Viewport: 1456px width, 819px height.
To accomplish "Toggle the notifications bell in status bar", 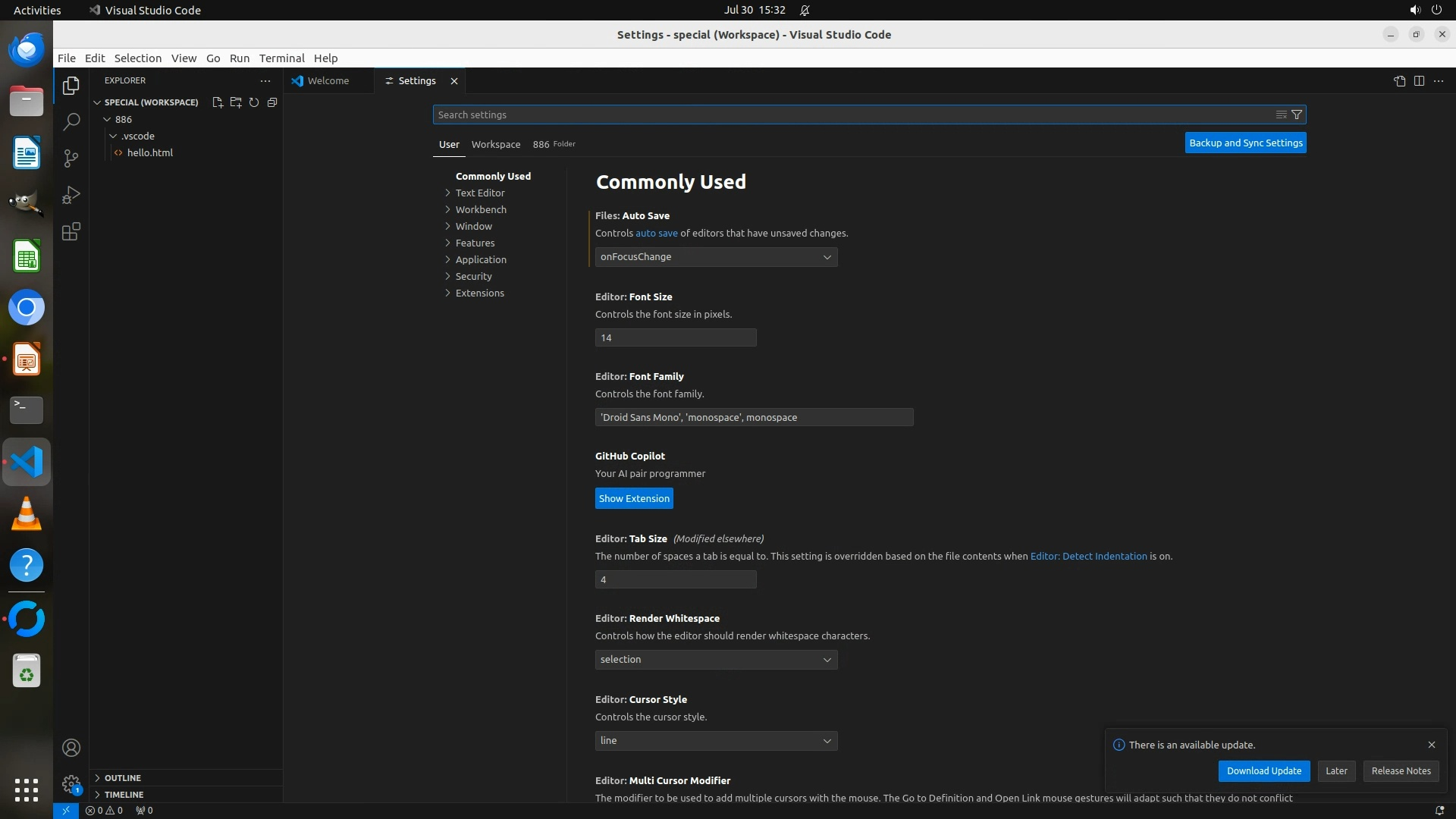I will coord(1439,810).
